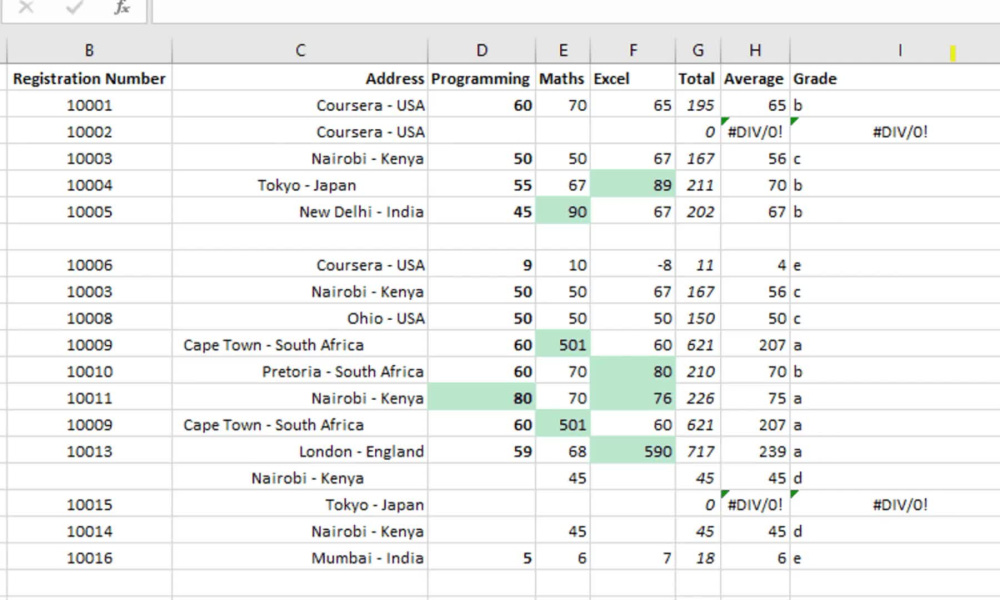
Task: Select registration number 10002 cell
Action: click(x=89, y=132)
